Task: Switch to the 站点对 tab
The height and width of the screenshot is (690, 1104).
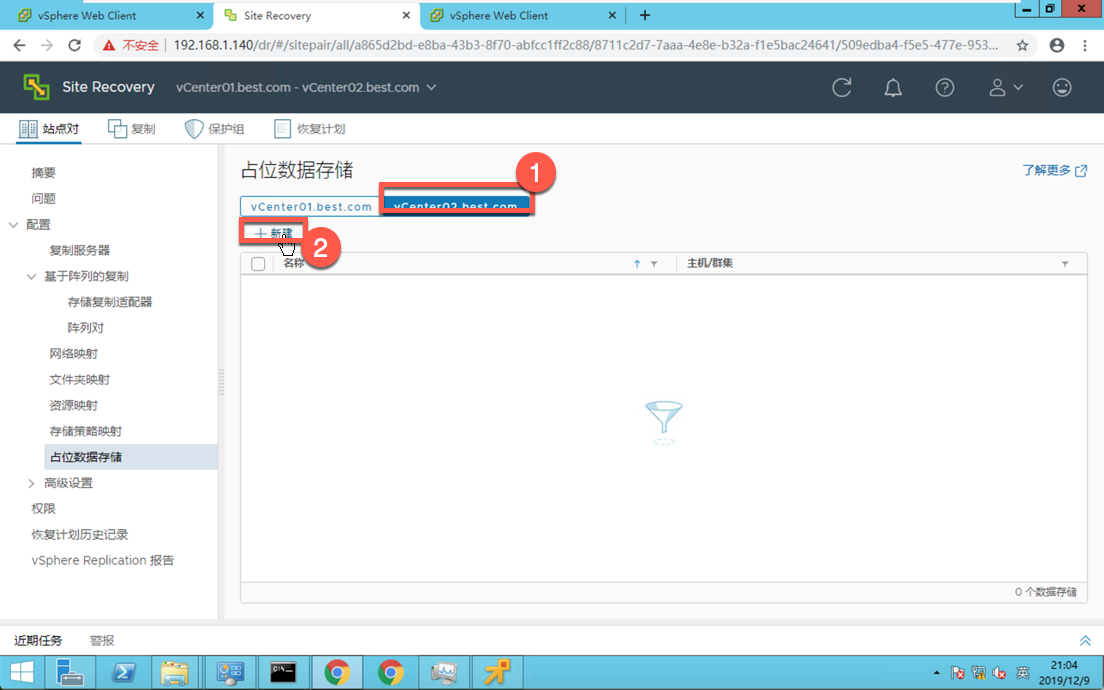Action: 49,129
